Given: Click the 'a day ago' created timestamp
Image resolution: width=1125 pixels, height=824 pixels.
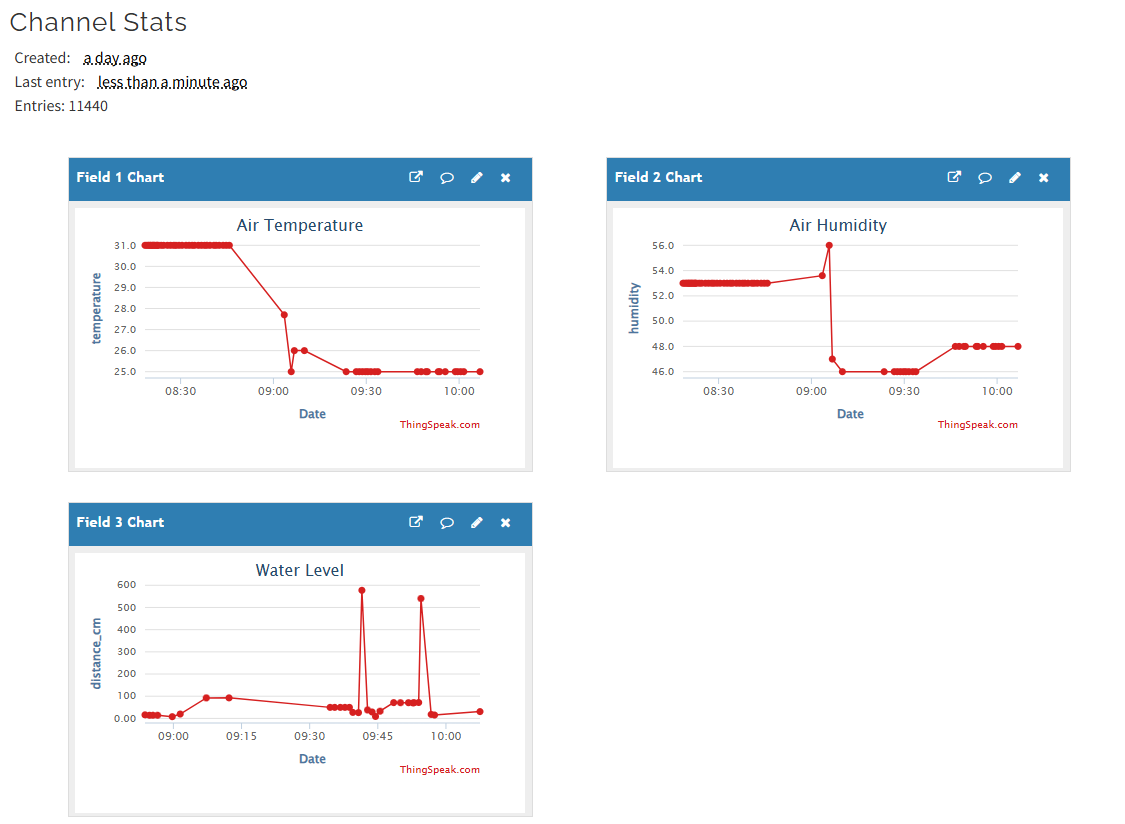Looking at the screenshot, I should point(115,58).
